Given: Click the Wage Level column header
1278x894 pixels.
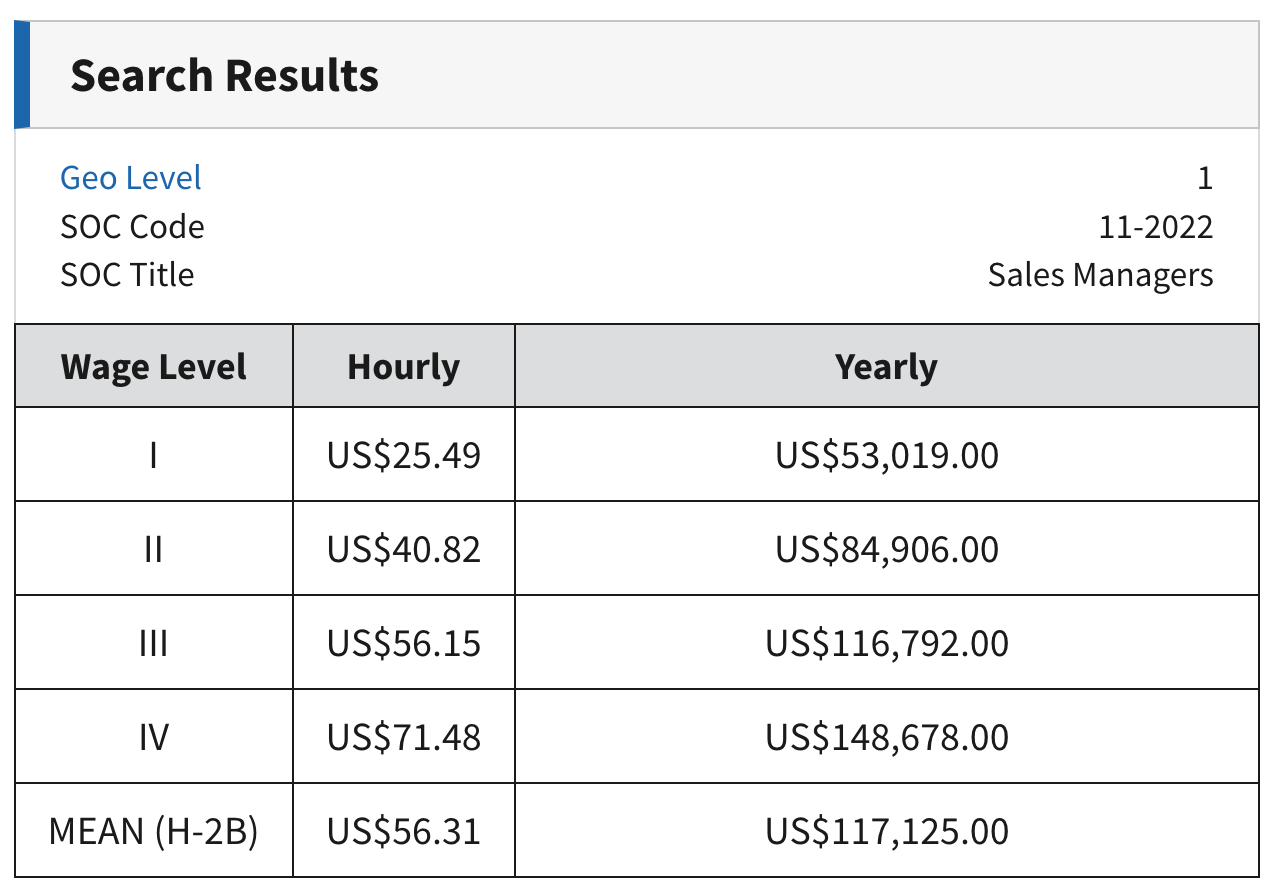Looking at the screenshot, I should pyautogui.click(x=153, y=366).
